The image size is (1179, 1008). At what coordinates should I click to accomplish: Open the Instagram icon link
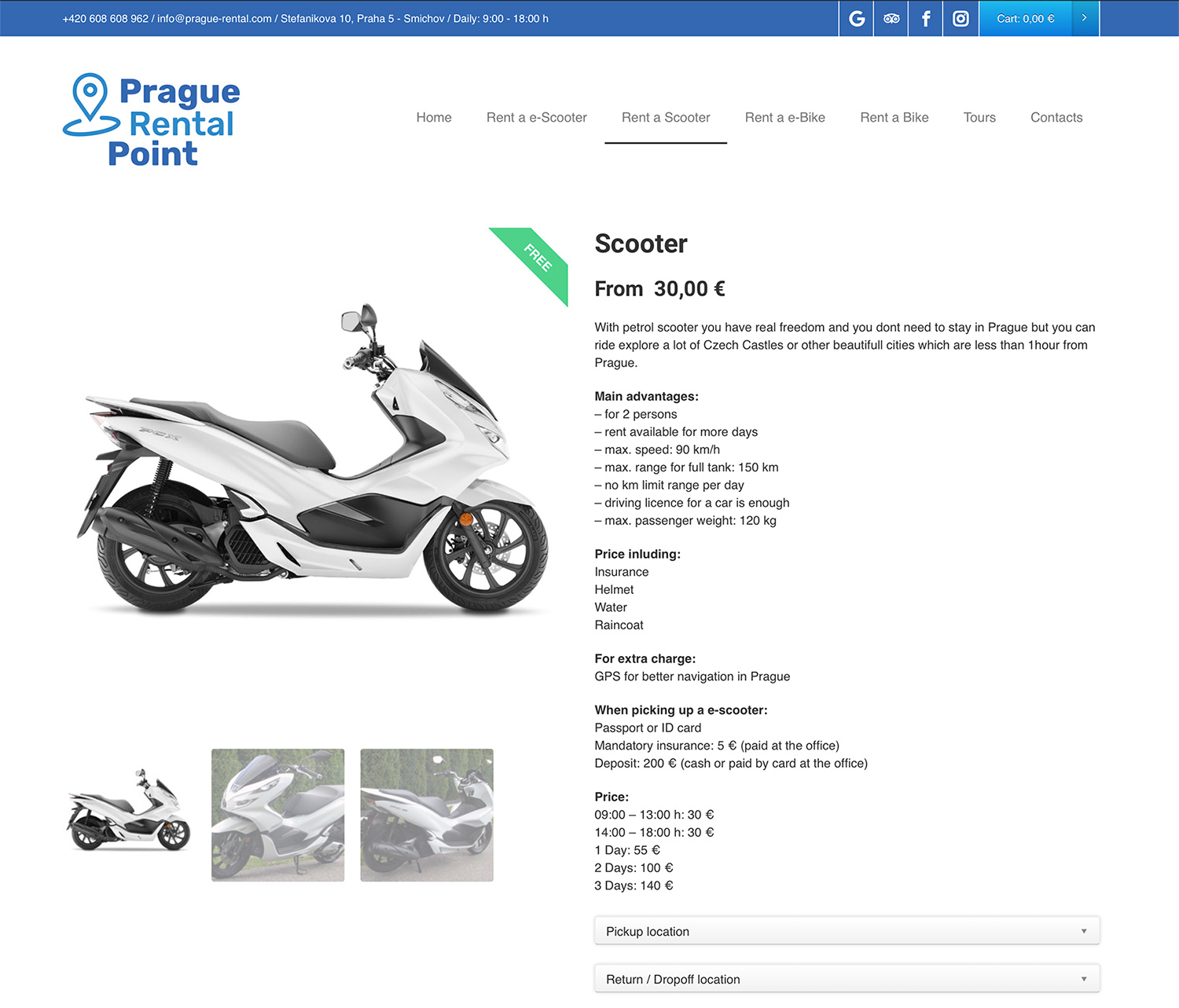point(960,18)
